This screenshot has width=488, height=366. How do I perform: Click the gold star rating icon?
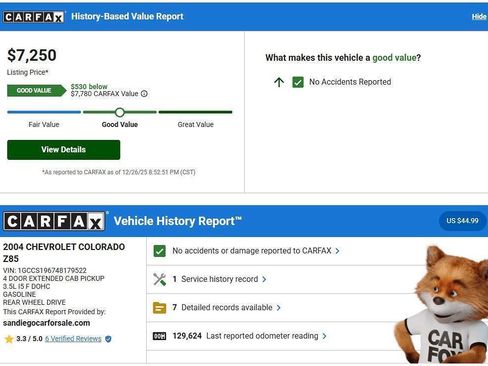(9, 339)
